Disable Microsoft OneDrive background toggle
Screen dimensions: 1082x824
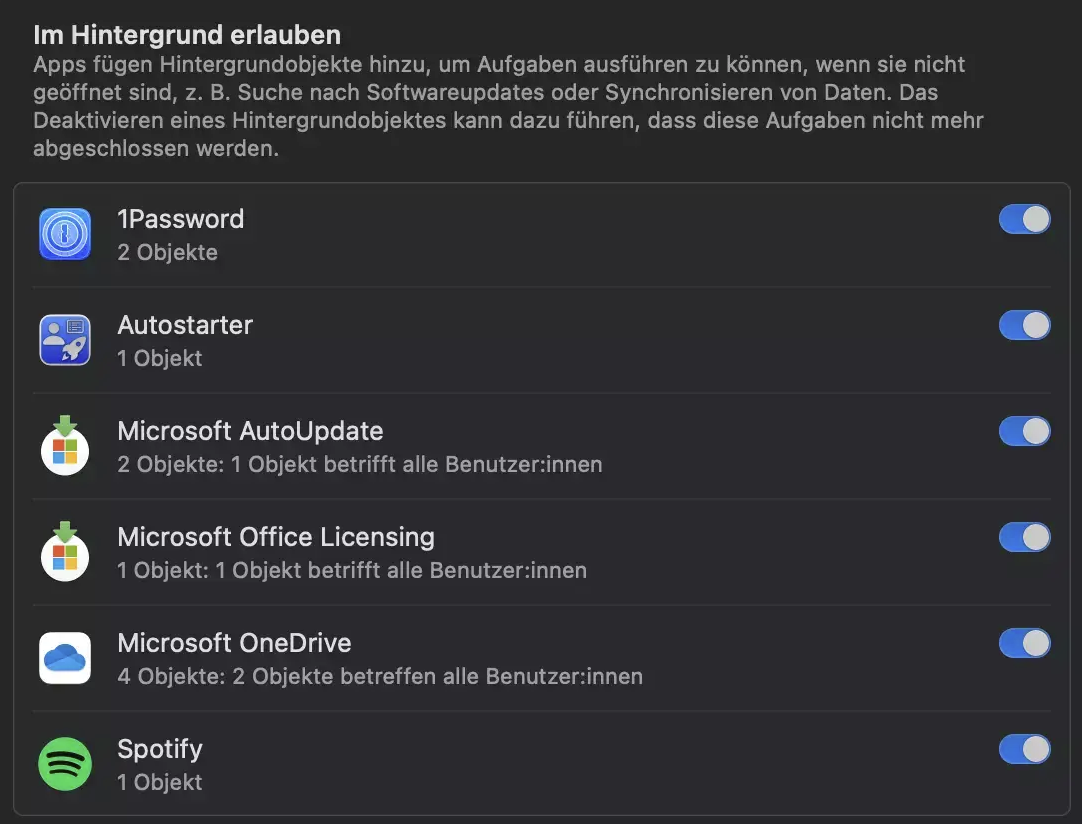click(1024, 643)
